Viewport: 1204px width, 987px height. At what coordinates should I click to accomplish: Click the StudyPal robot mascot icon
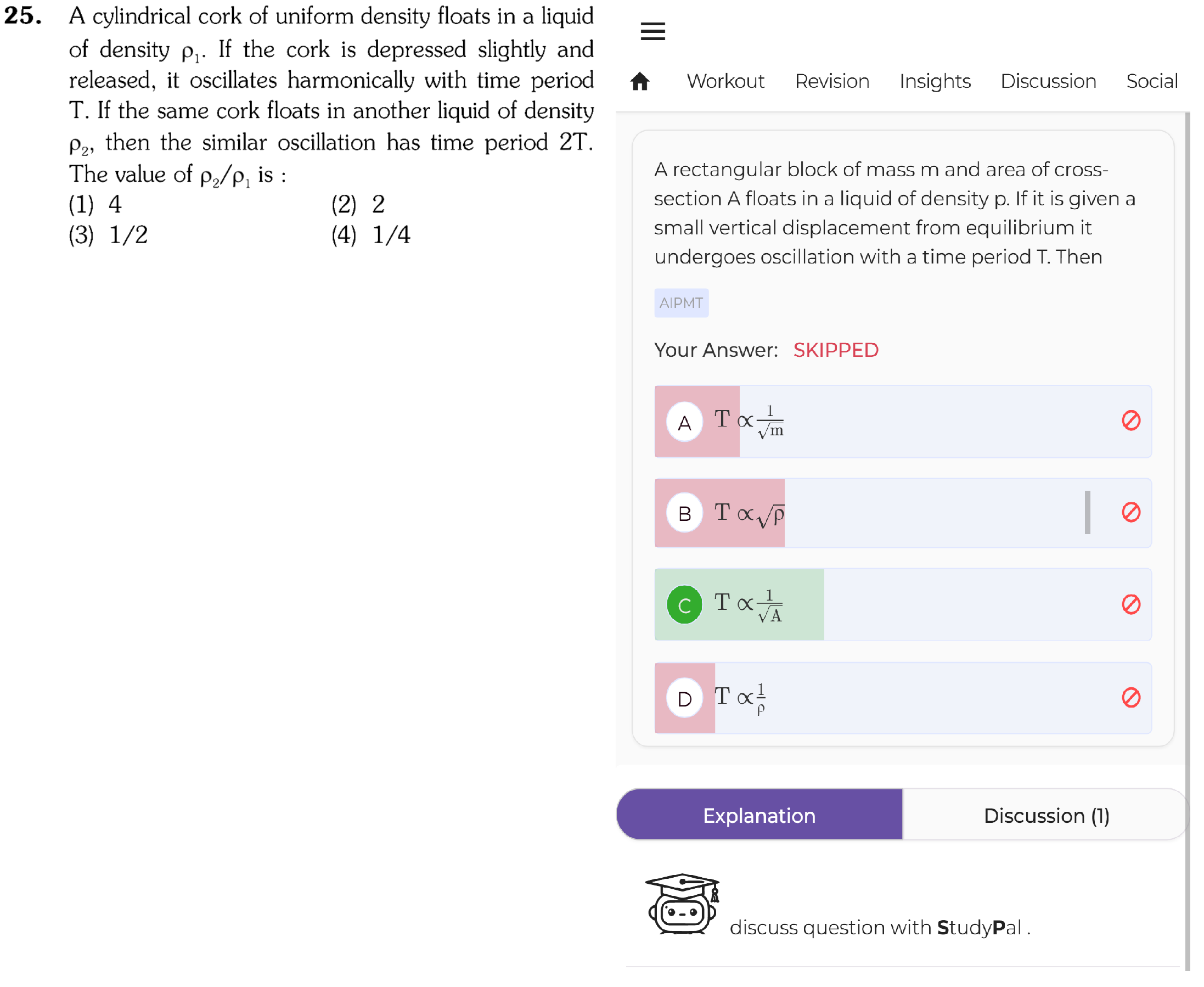click(682, 904)
